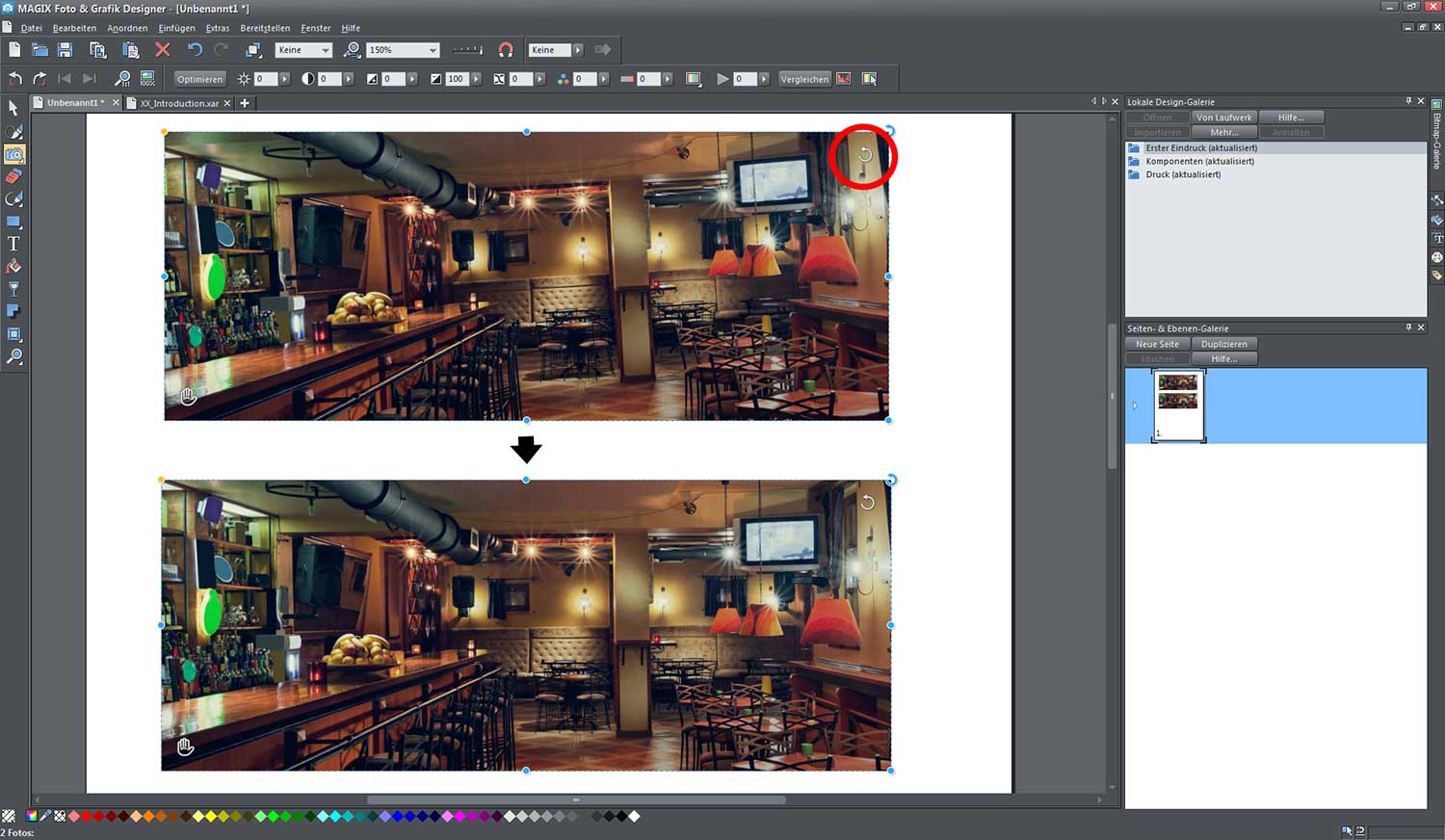
Task: Switch to the XX_Introduction.xar tab
Action: point(179,103)
